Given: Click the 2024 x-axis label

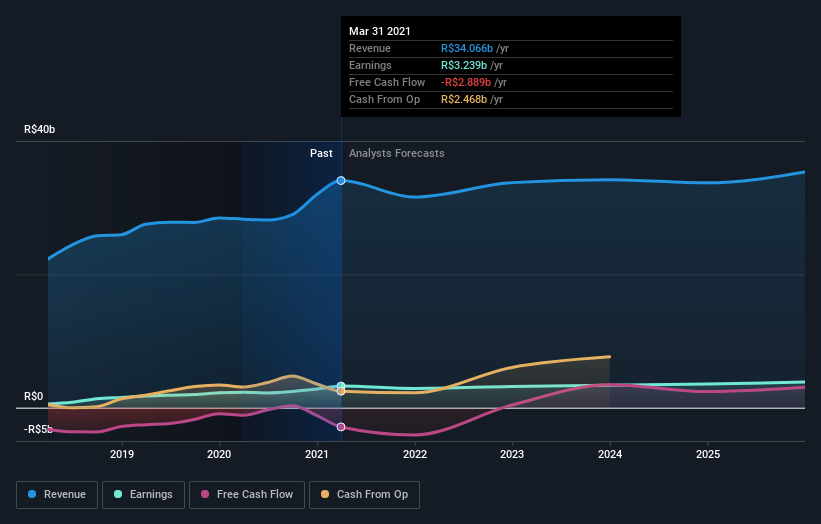Looking at the screenshot, I should pos(610,454).
